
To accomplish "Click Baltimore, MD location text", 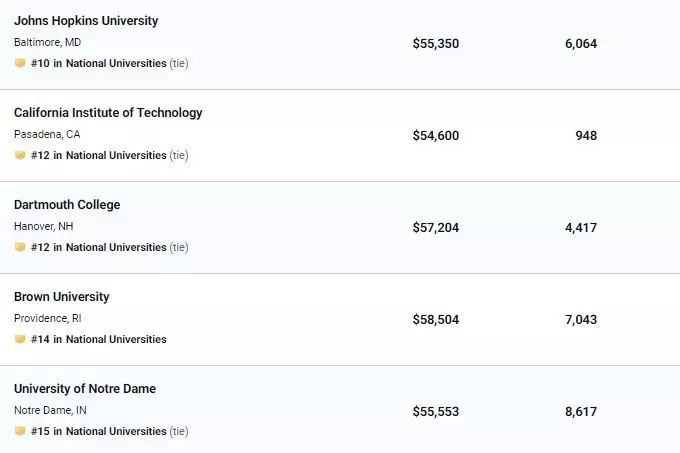I will (x=47, y=42).
